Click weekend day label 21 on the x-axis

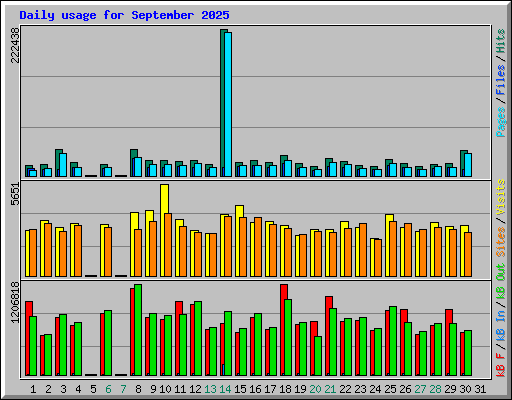coord(330,389)
